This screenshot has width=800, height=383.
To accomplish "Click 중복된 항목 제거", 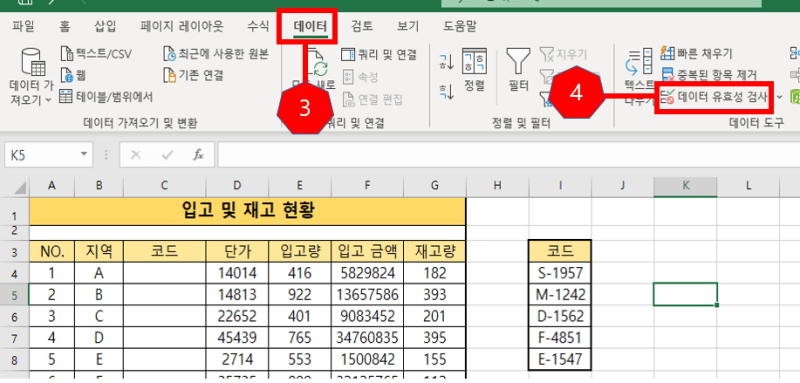I will (x=709, y=75).
